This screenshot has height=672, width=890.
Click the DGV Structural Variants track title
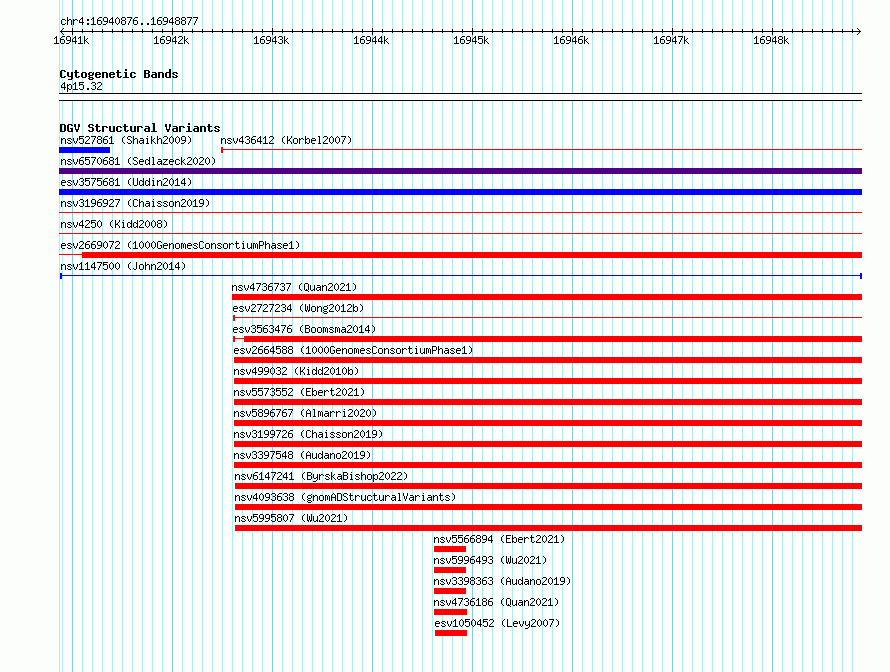tap(140, 128)
